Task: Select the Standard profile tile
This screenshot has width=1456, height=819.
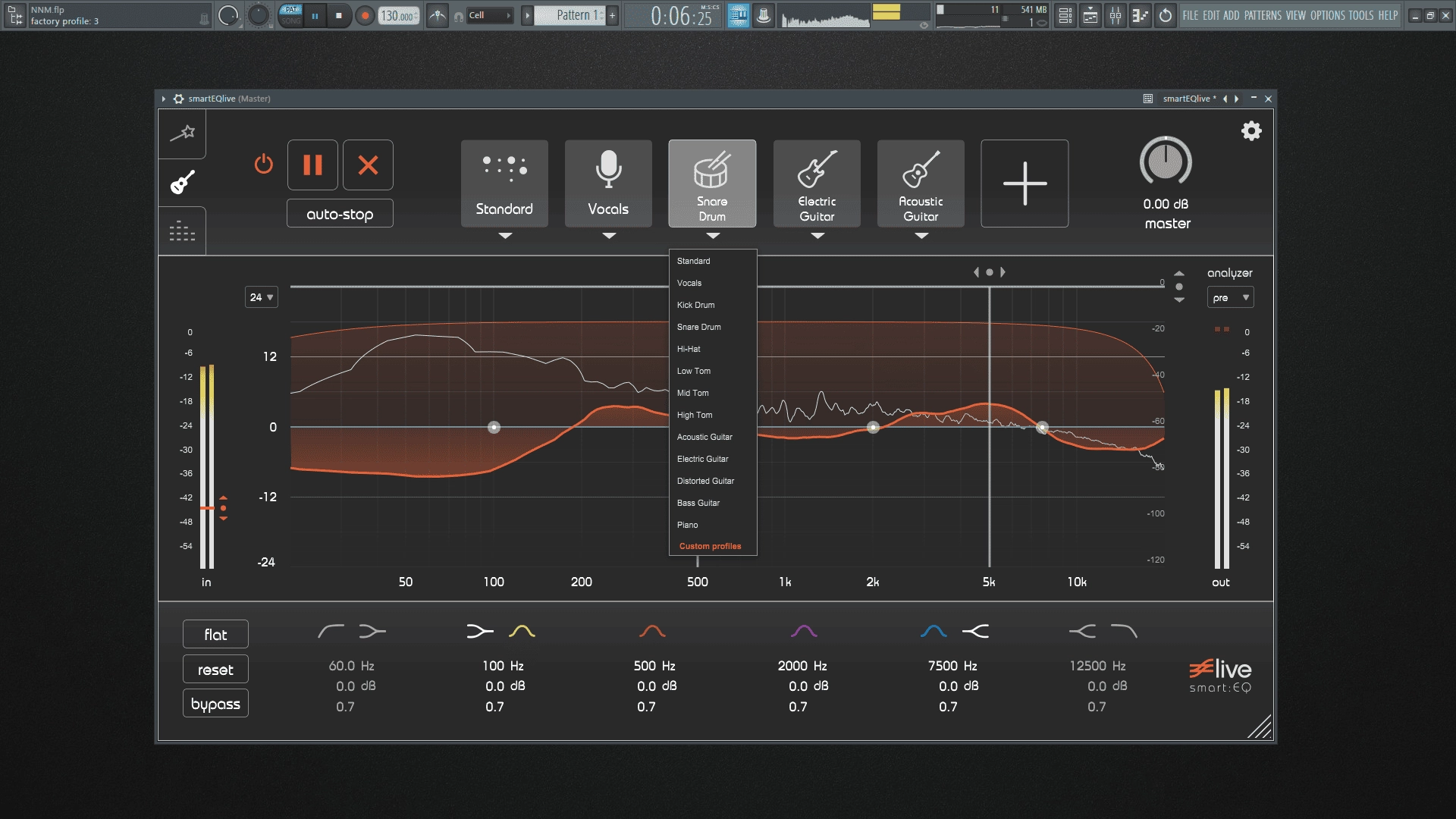Action: click(x=504, y=183)
